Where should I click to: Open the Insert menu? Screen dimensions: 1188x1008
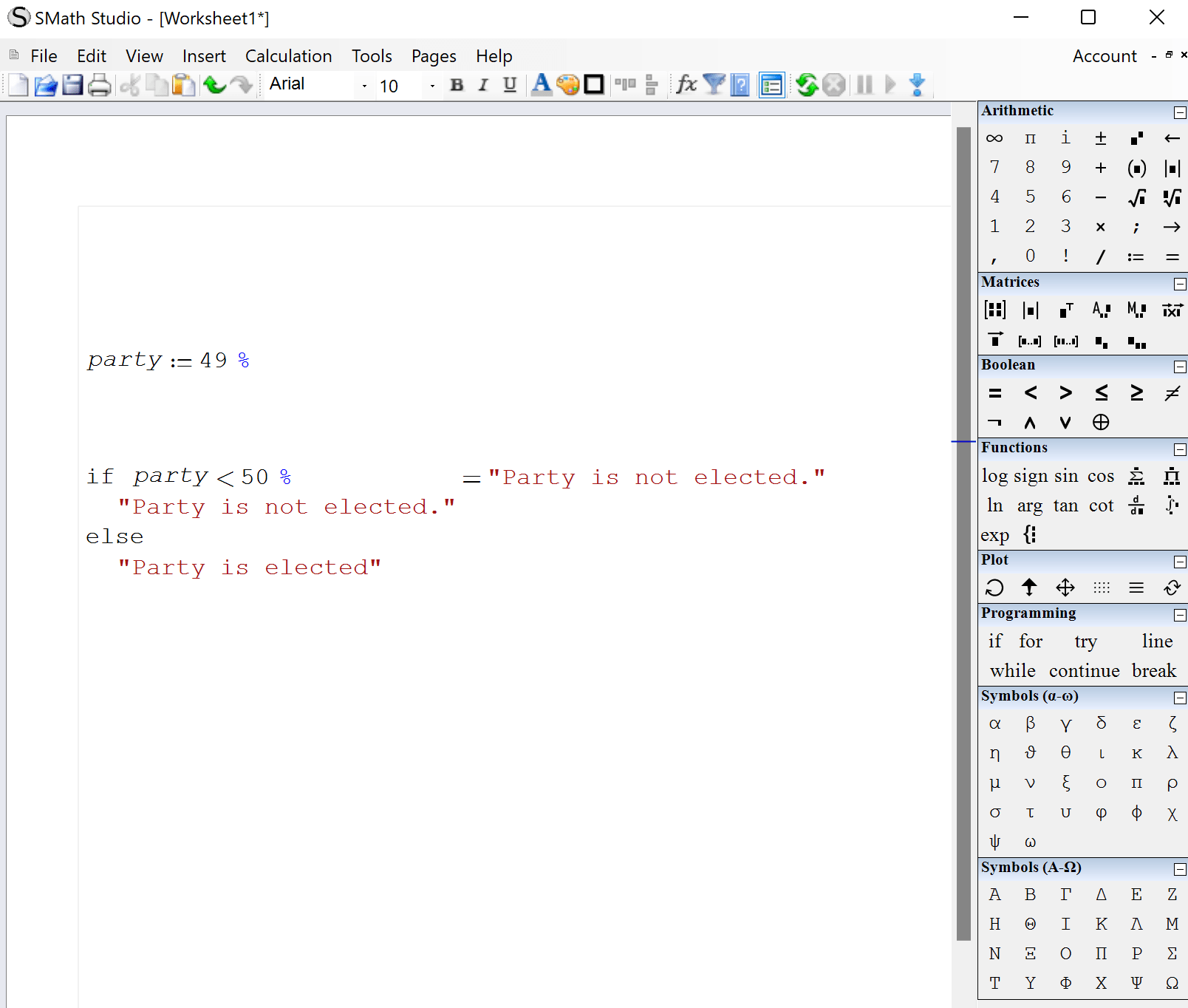click(x=204, y=55)
